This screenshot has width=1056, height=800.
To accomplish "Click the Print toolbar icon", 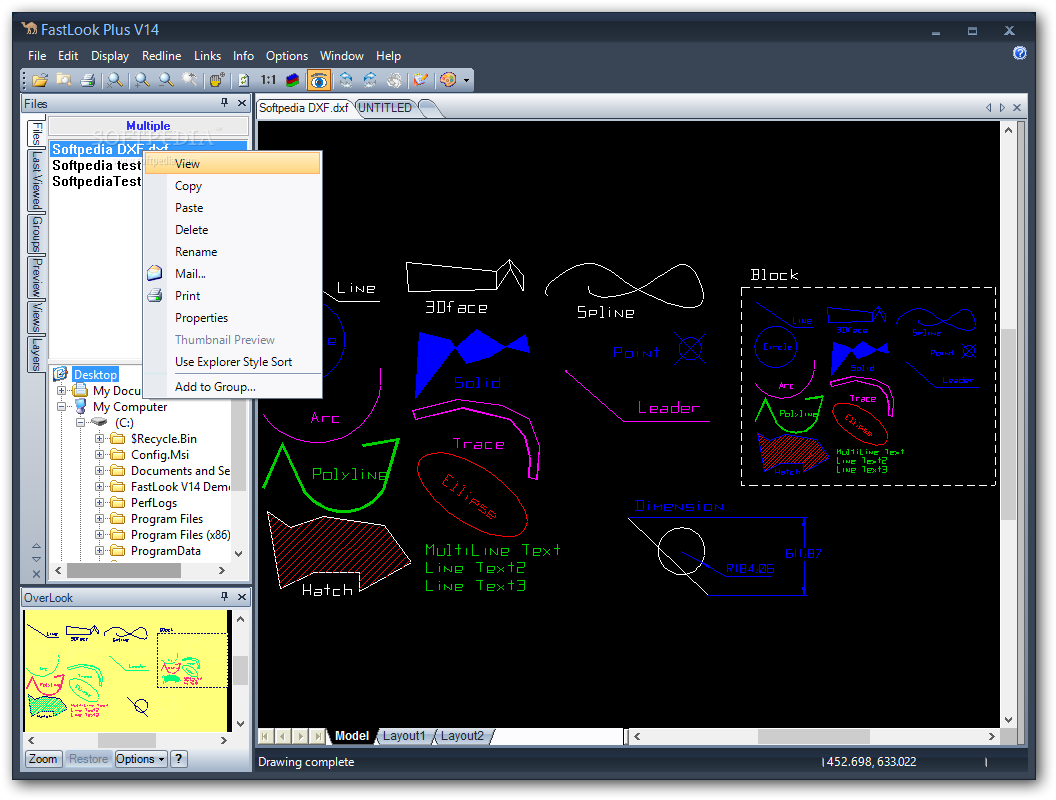I will [88, 80].
